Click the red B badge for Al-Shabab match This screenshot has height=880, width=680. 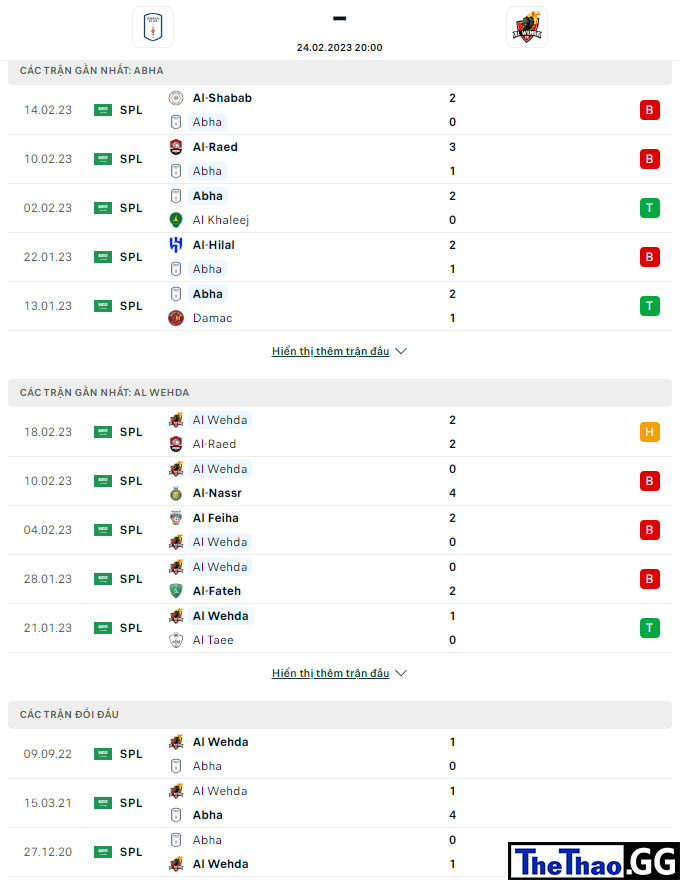click(650, 110)
